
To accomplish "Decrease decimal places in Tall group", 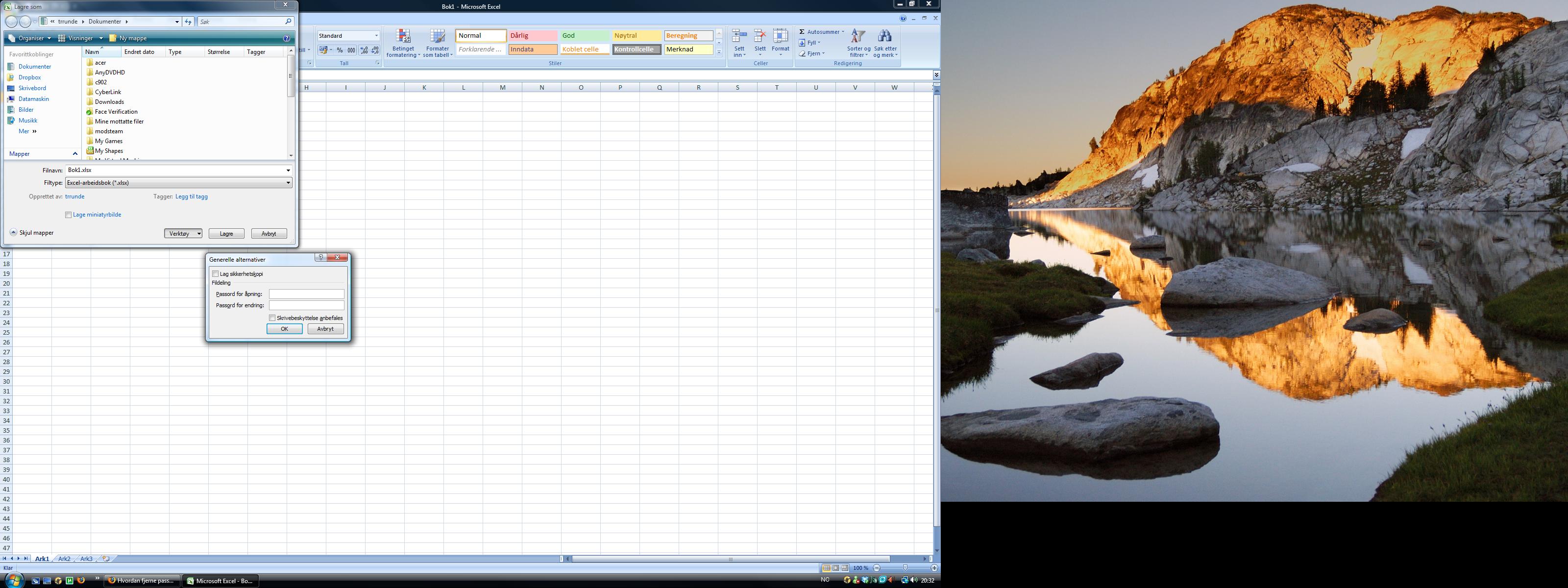I will click(x=375, y=50).
